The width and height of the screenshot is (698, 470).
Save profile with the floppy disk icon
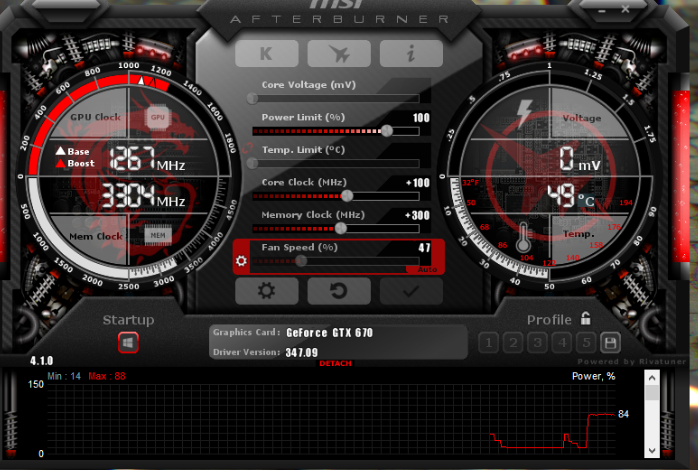click(x=610, y=343)
